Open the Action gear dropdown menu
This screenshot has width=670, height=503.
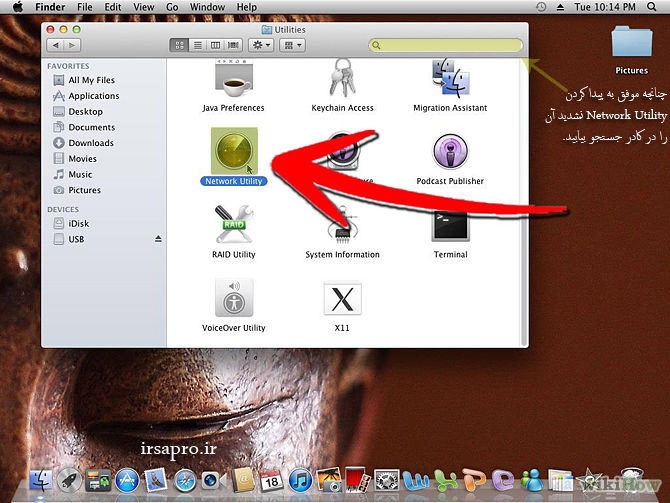[261, 45]
